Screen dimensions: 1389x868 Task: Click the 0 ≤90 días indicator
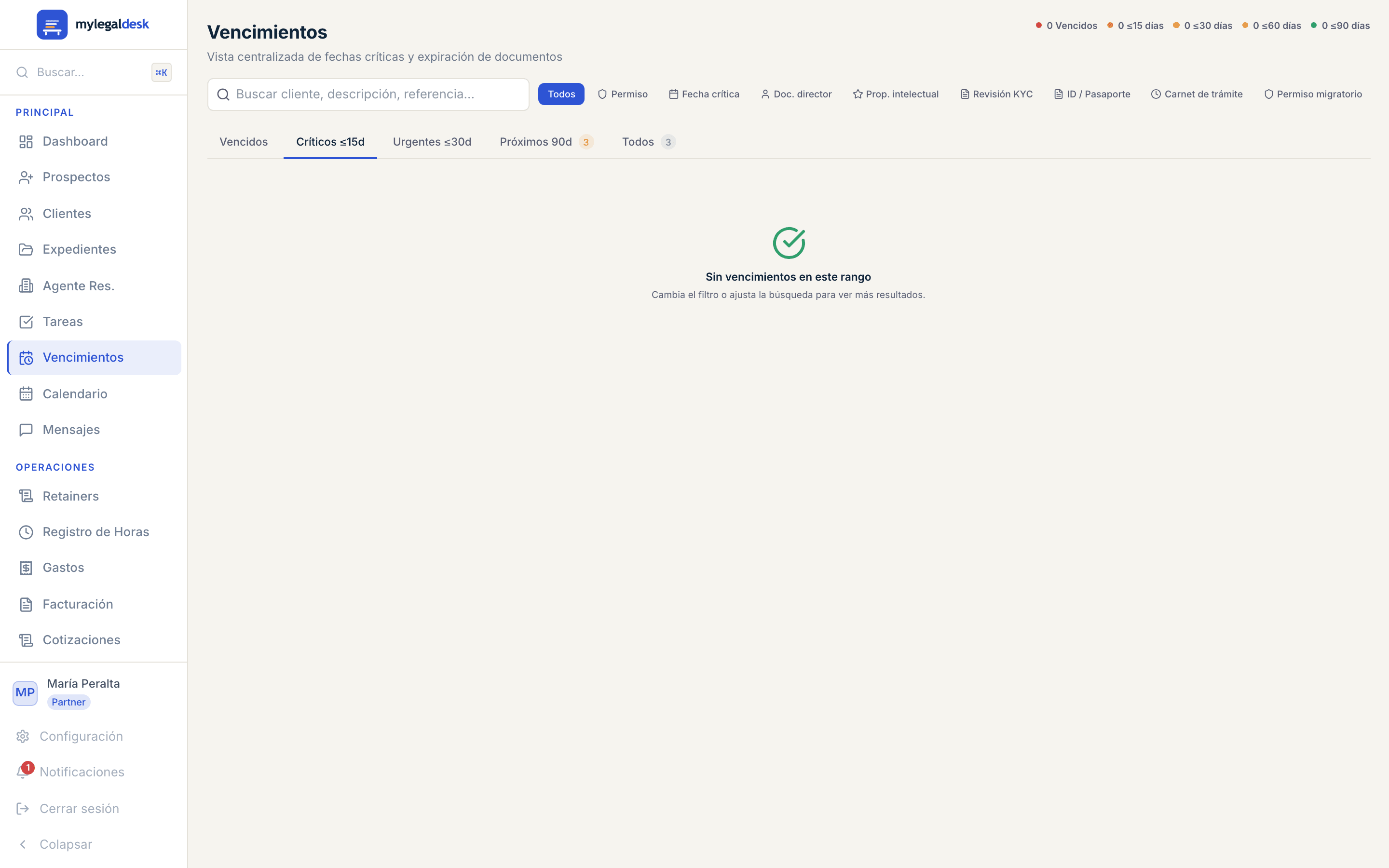[x=1340, y=26]
